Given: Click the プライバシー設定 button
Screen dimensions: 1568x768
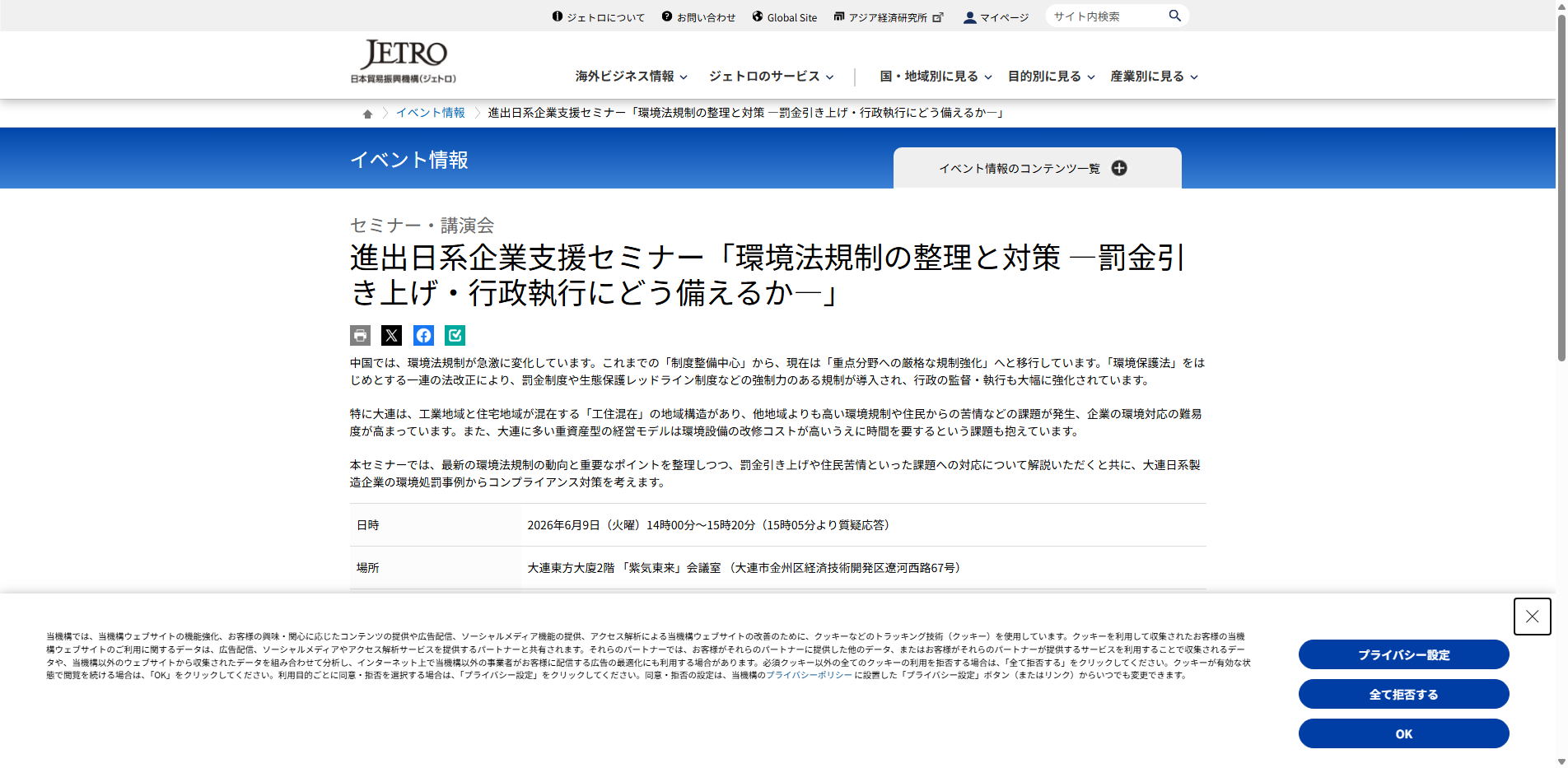Looking at the screenshot, I should point(1403,654).
